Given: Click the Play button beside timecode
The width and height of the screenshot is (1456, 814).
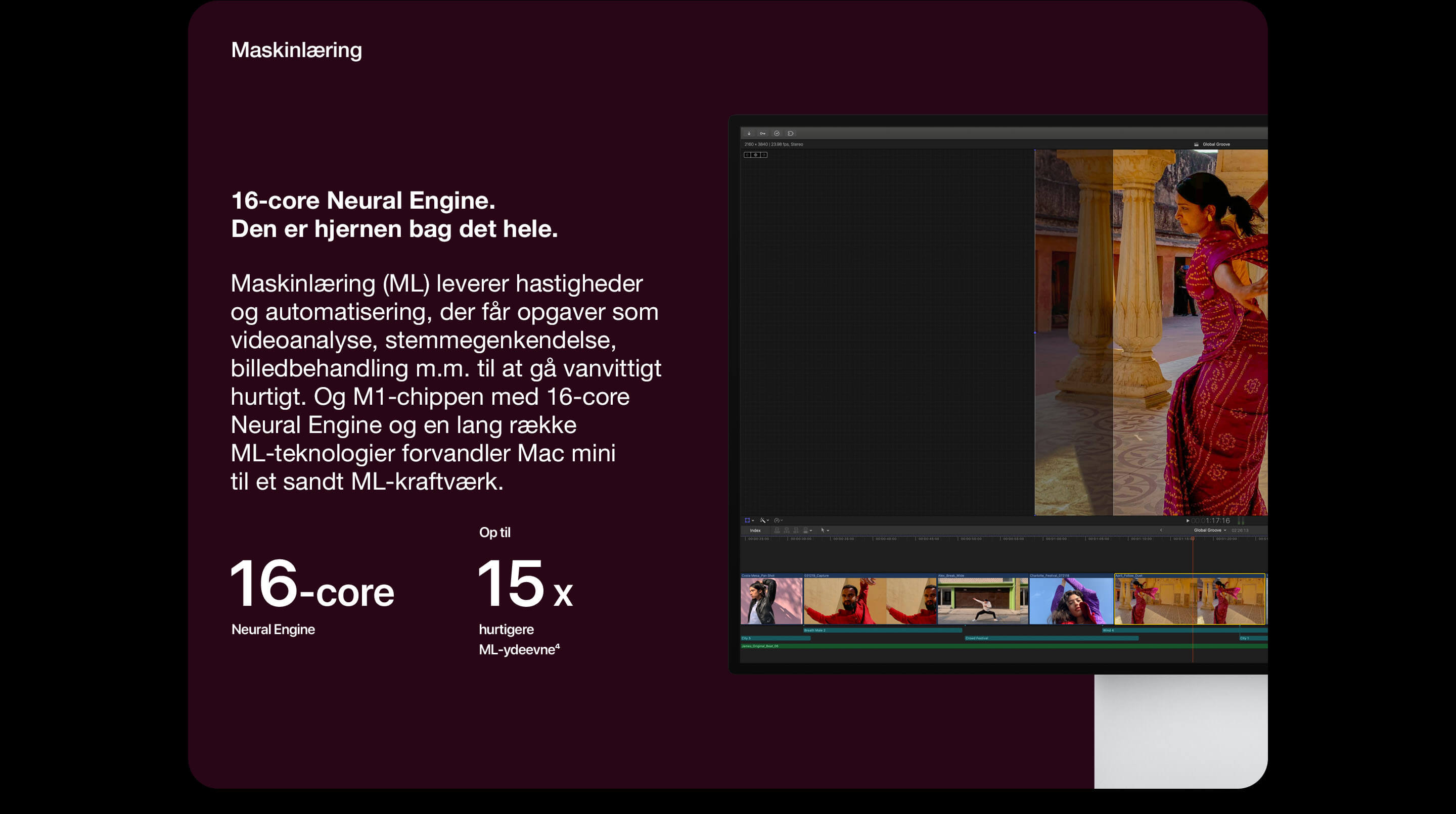Looking at the screenshot, I should click(1188, 521).
